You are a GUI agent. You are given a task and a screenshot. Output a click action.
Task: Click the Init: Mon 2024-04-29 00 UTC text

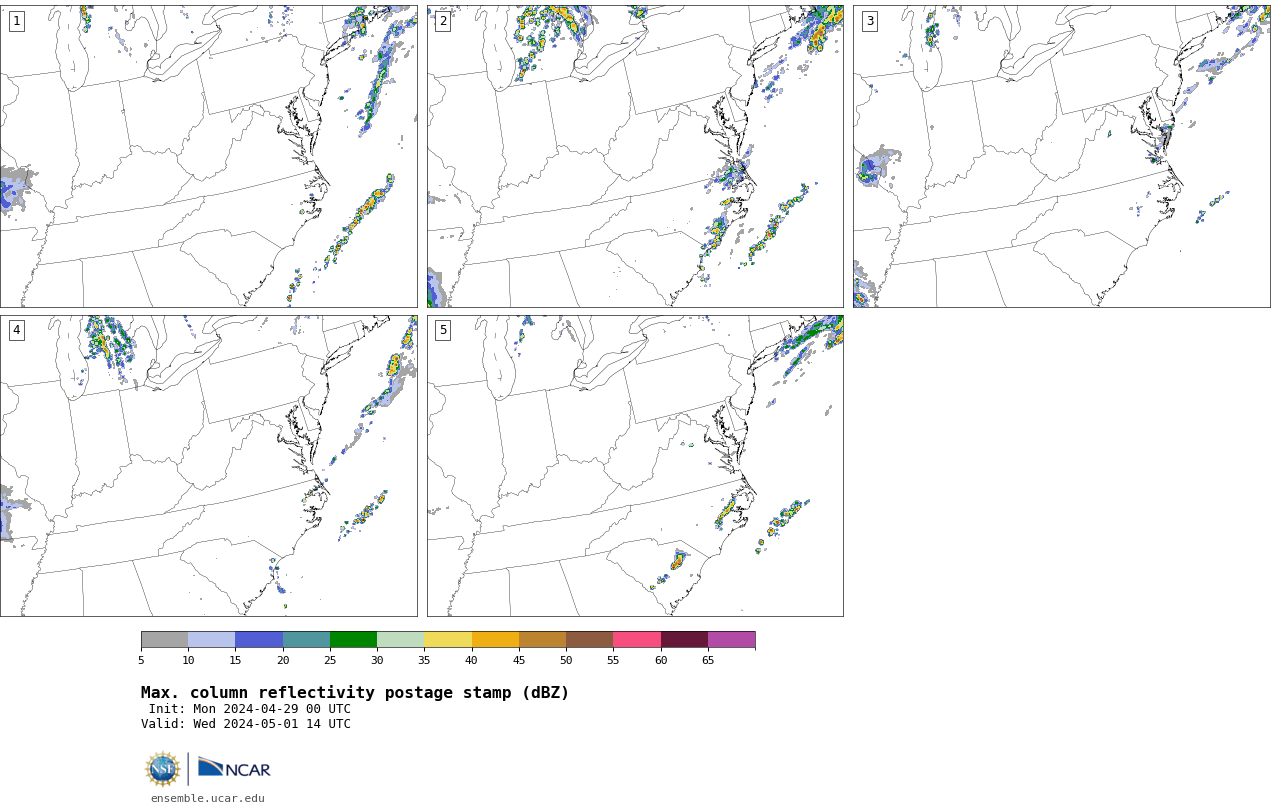click(x=250, y=709)
